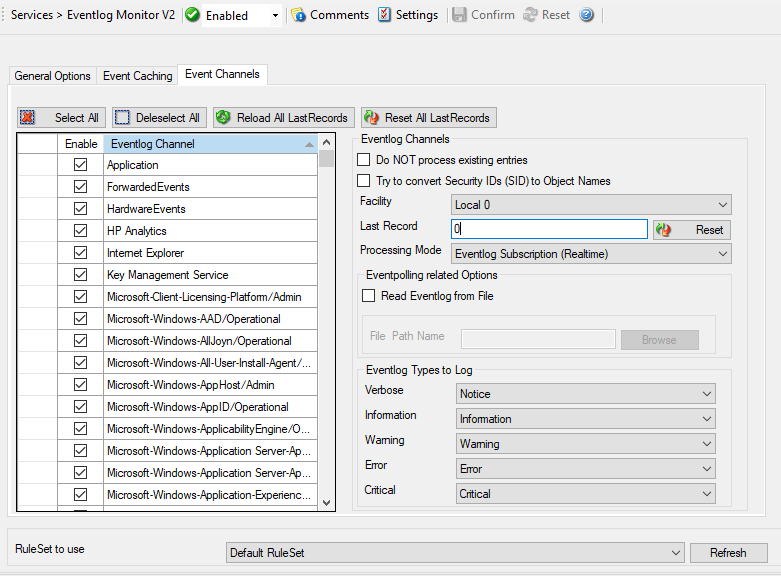Image resolution: width=781 pixels, height=576 pixels.
Task: Open Settings in the top toolbar
Action: click(408, 15)
